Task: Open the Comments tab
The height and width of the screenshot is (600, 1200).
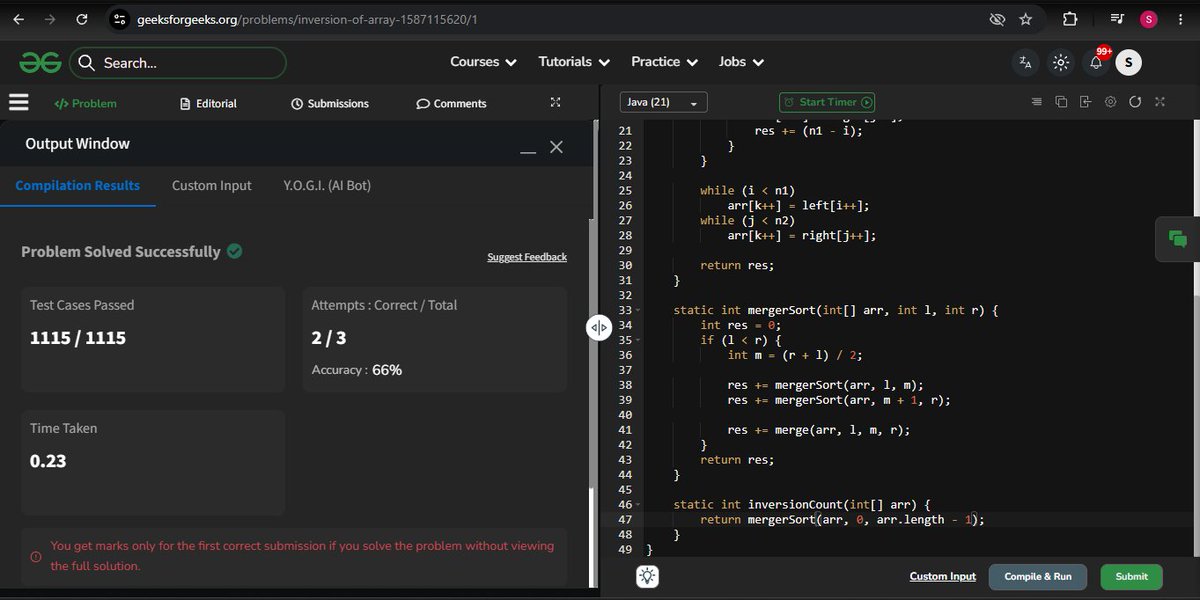Action: (x=451, y=103)
